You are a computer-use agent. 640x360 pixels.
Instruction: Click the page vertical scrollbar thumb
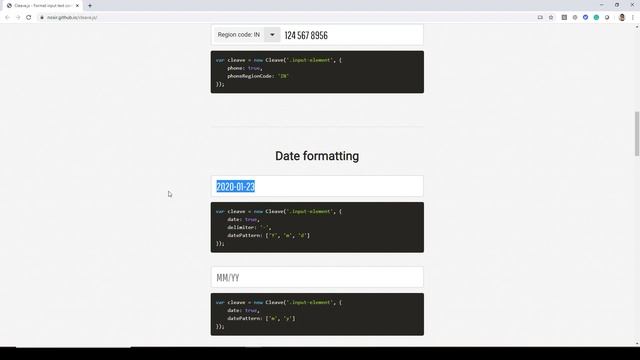637,133
